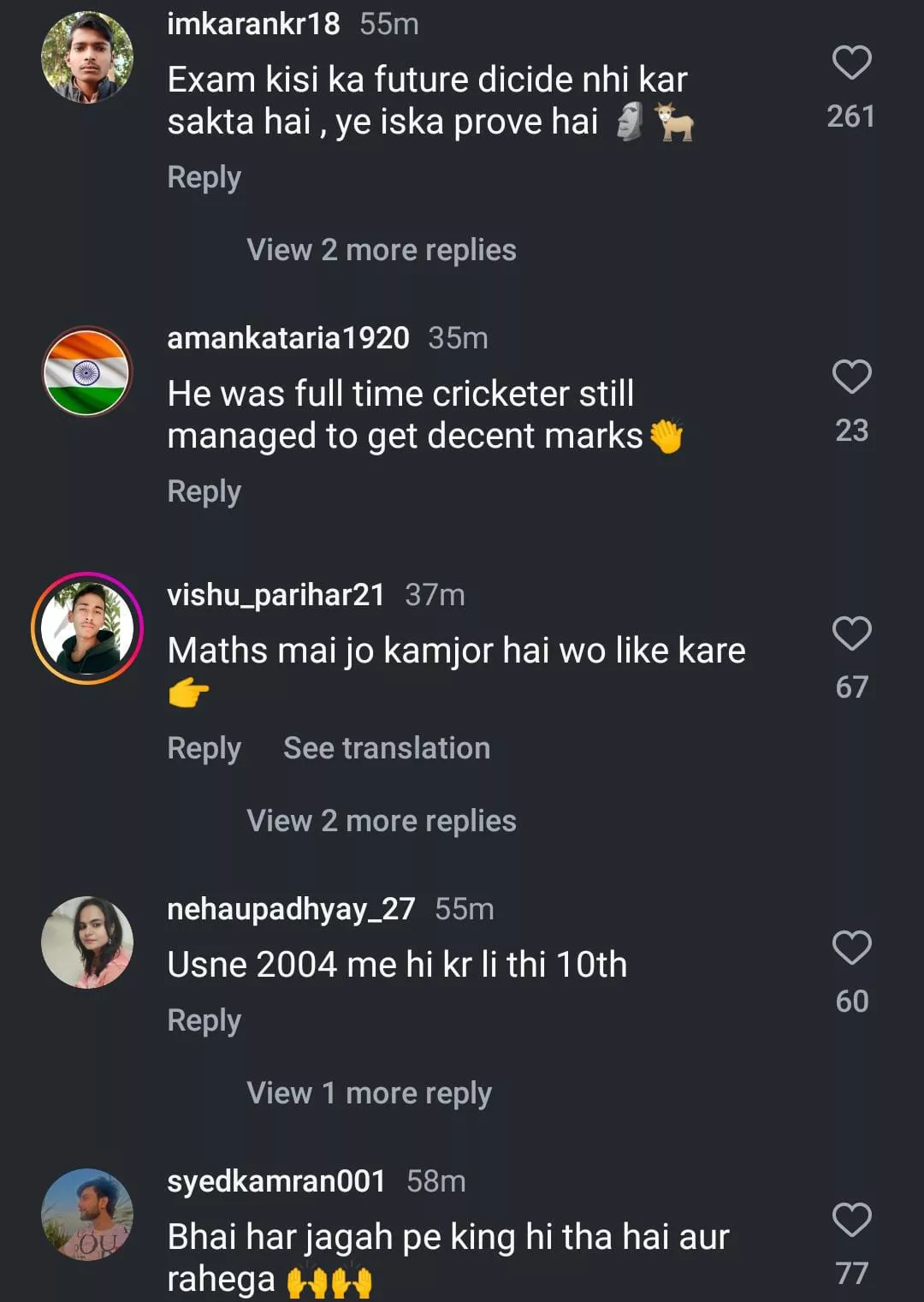
Task: Reply to nehaupadhyay_27's comment
Action: click(204, 1020)
